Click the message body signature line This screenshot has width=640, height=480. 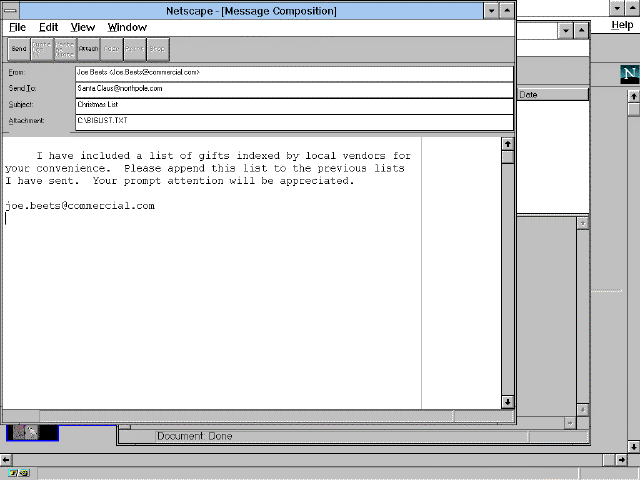(x=80, y=206)
